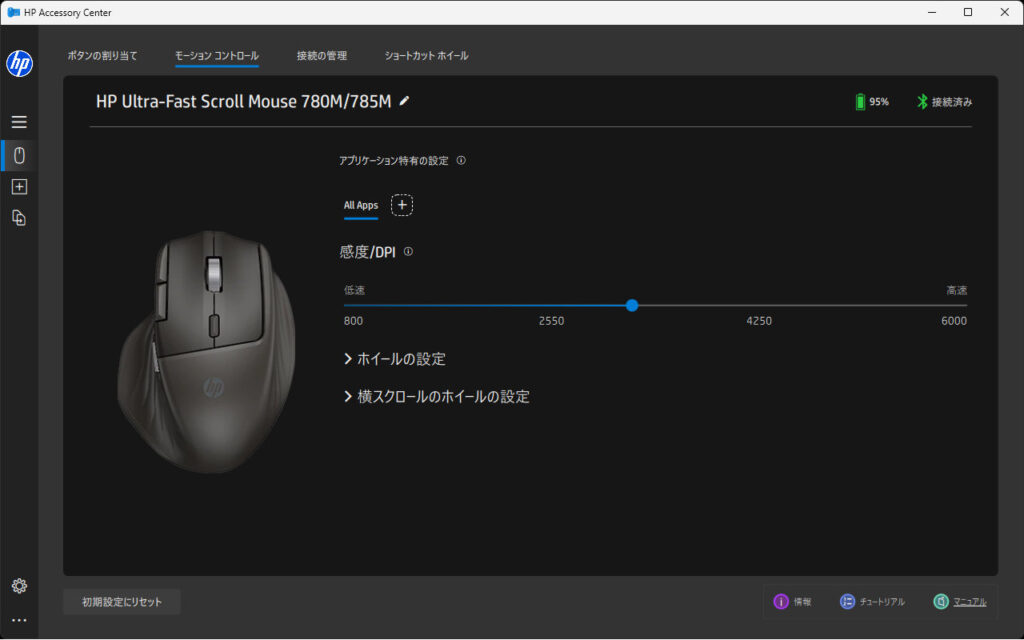Expand 横スクロールのホイールの設定 section

436,397
